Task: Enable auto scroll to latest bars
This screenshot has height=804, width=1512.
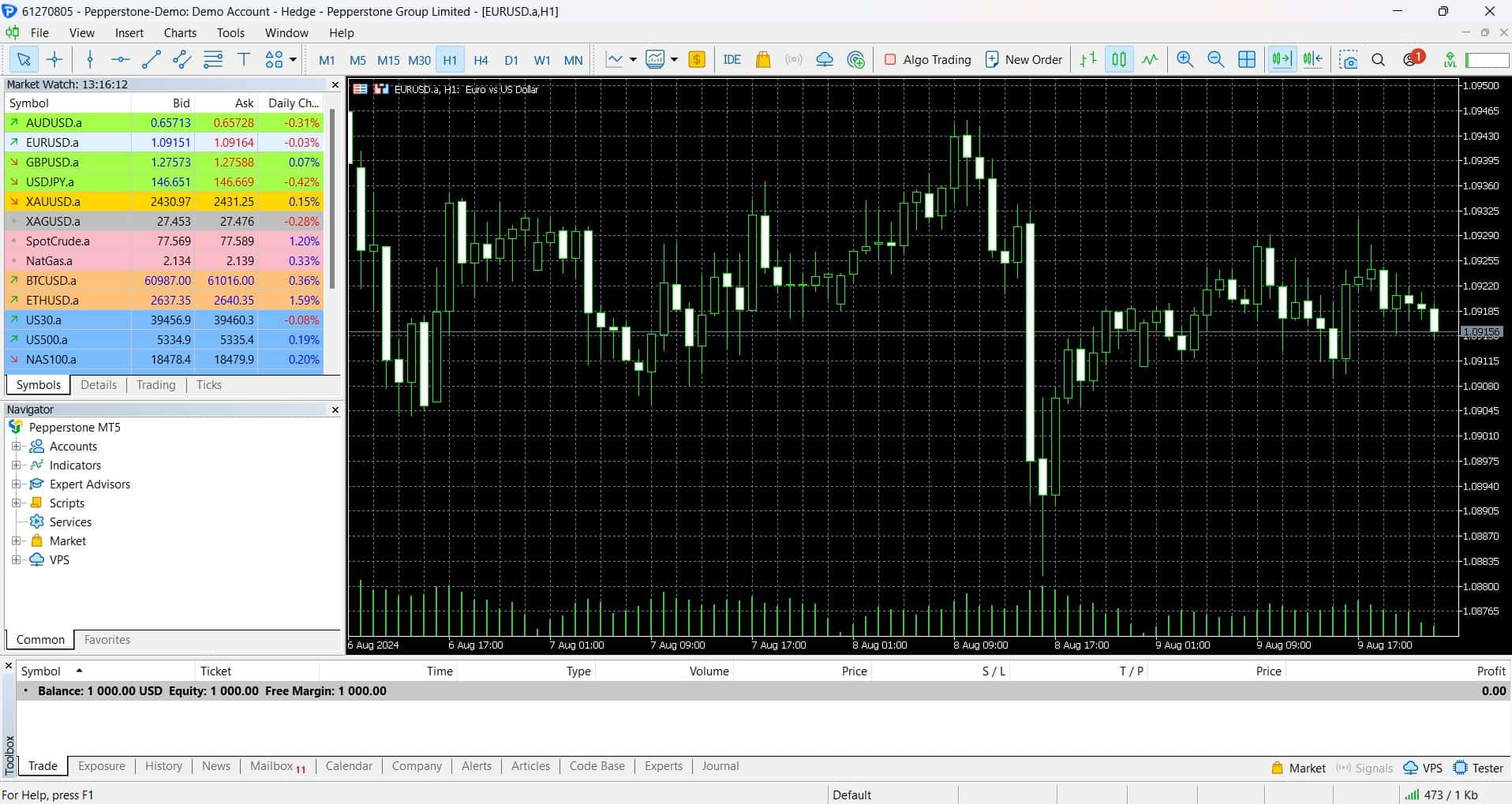Action: pyautogui.click(x=1282, y=59)
